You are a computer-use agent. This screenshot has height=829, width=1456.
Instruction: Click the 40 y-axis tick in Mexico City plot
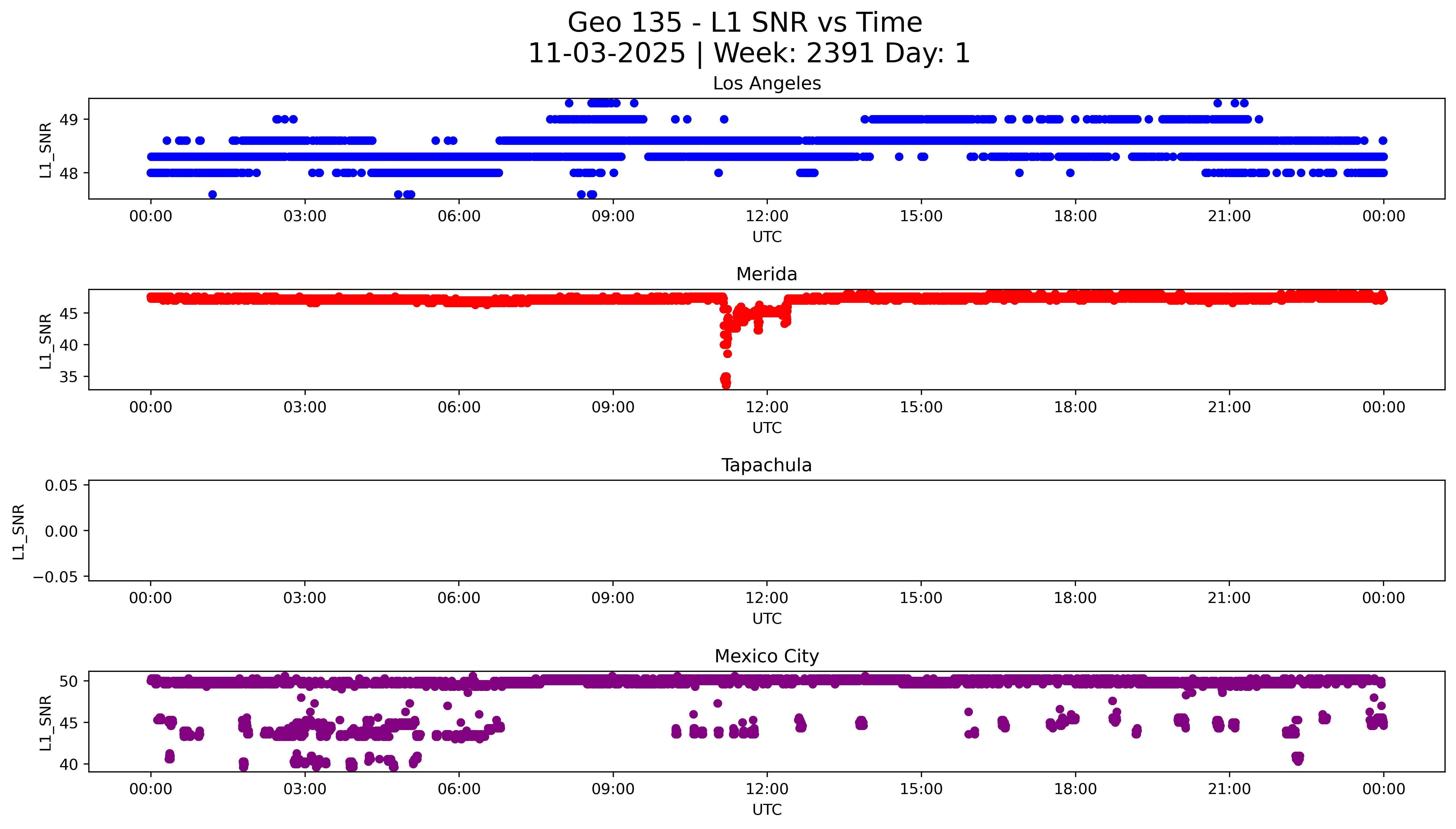coord(69,764)
